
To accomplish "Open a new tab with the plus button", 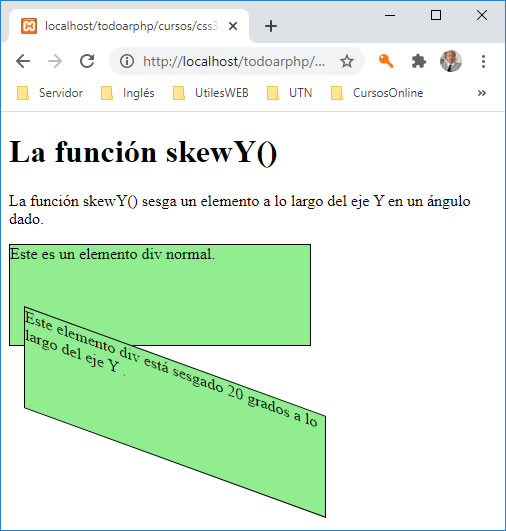I will pos(271,26).
